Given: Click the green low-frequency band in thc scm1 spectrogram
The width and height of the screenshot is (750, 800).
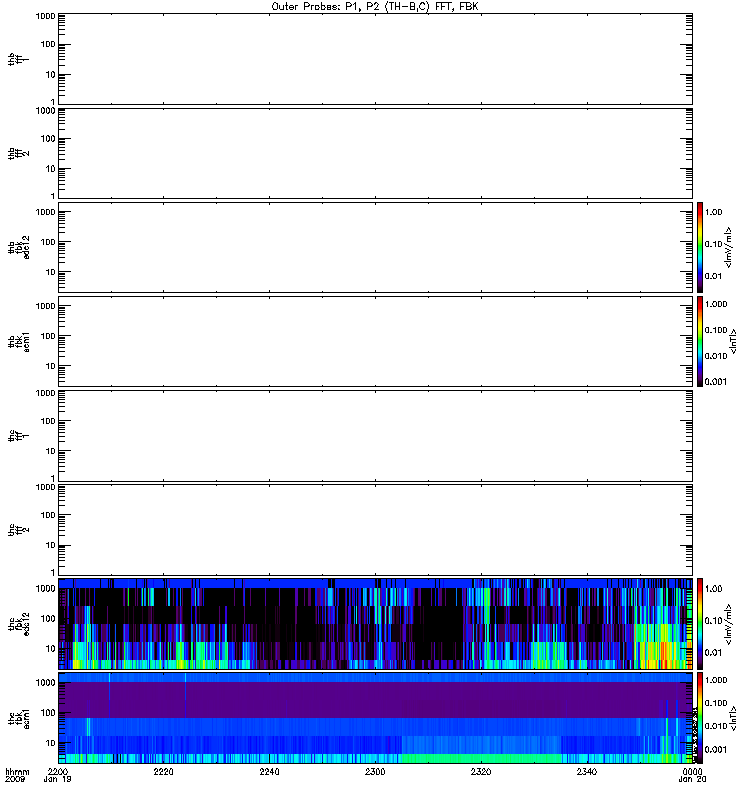Looking at the screenshot, I should [x=481, y=758].
